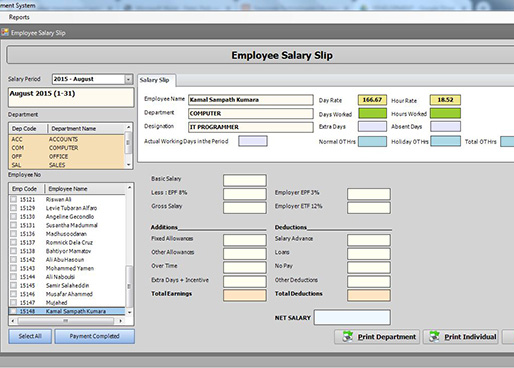Select employee row 15145 Samir Salaheddin

point(67,285)
